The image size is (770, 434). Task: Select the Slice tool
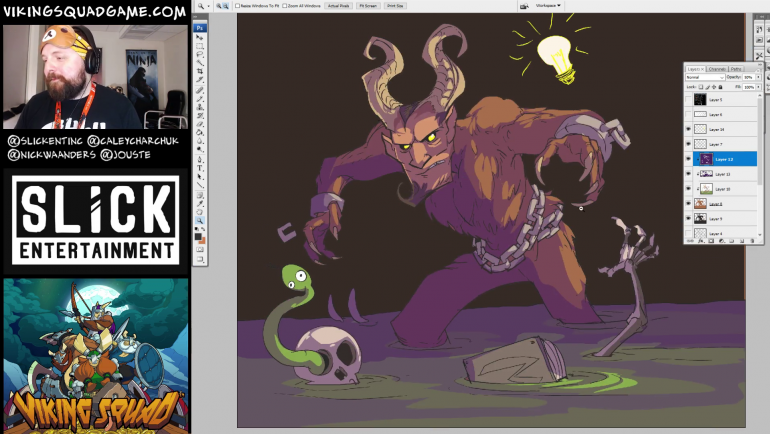click(x=200, y=81)
